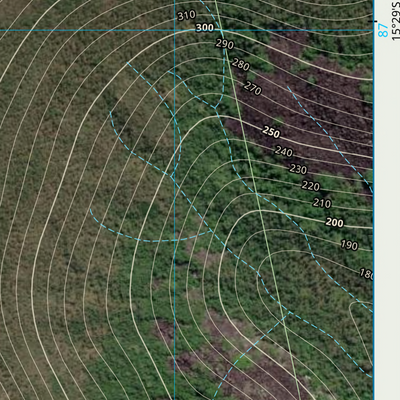
Task: Select the 230 contour label
Action: pyautogui.click(x=298, y=169)
